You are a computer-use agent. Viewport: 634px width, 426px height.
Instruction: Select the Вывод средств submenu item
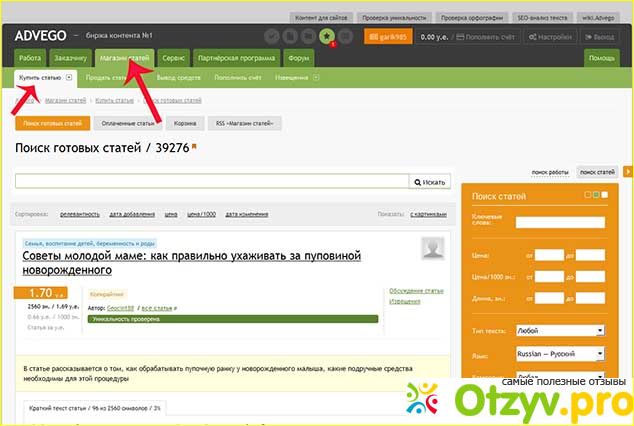click(x=179, y=77)
